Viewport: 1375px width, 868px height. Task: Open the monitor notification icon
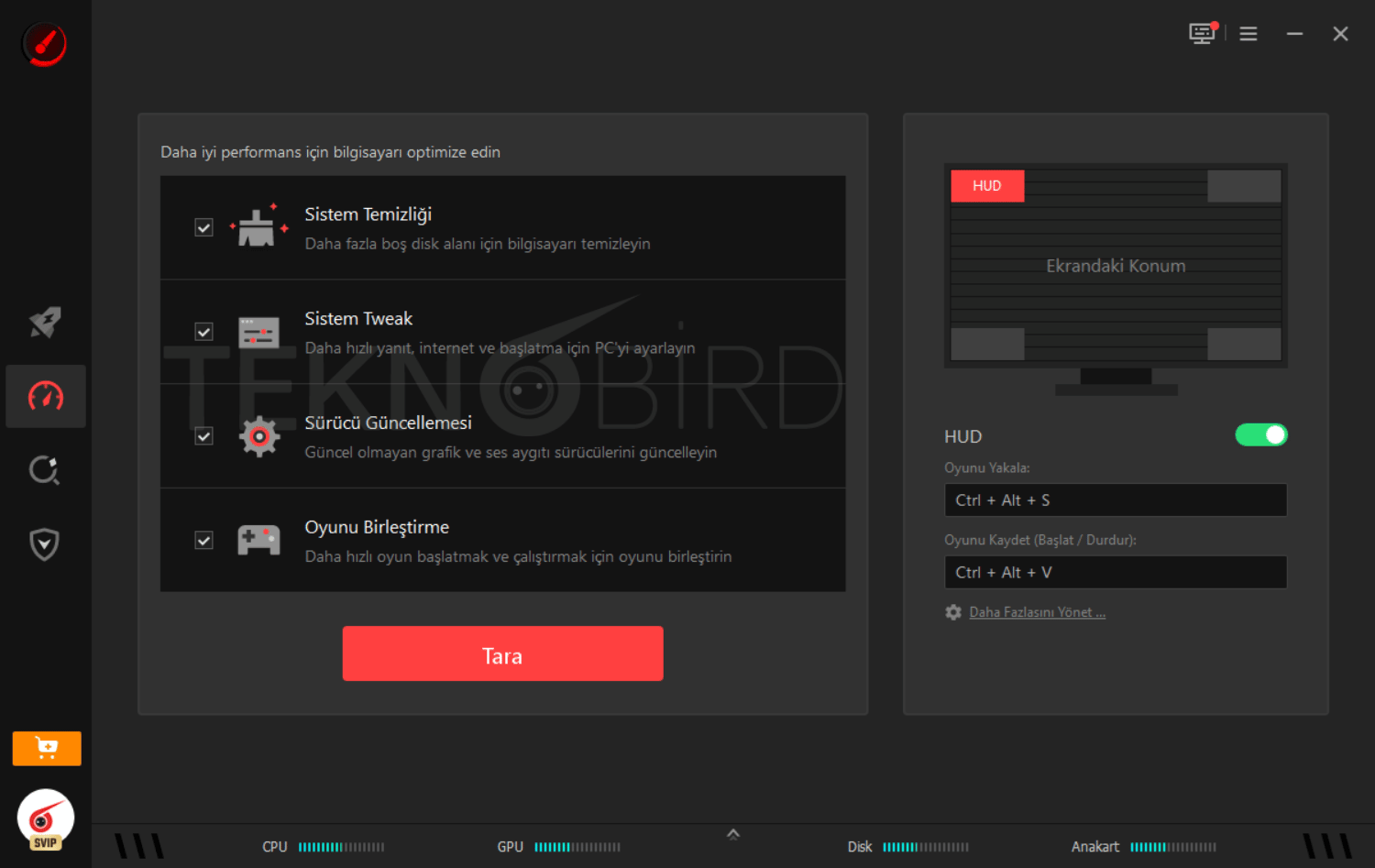click(1203, 33)
